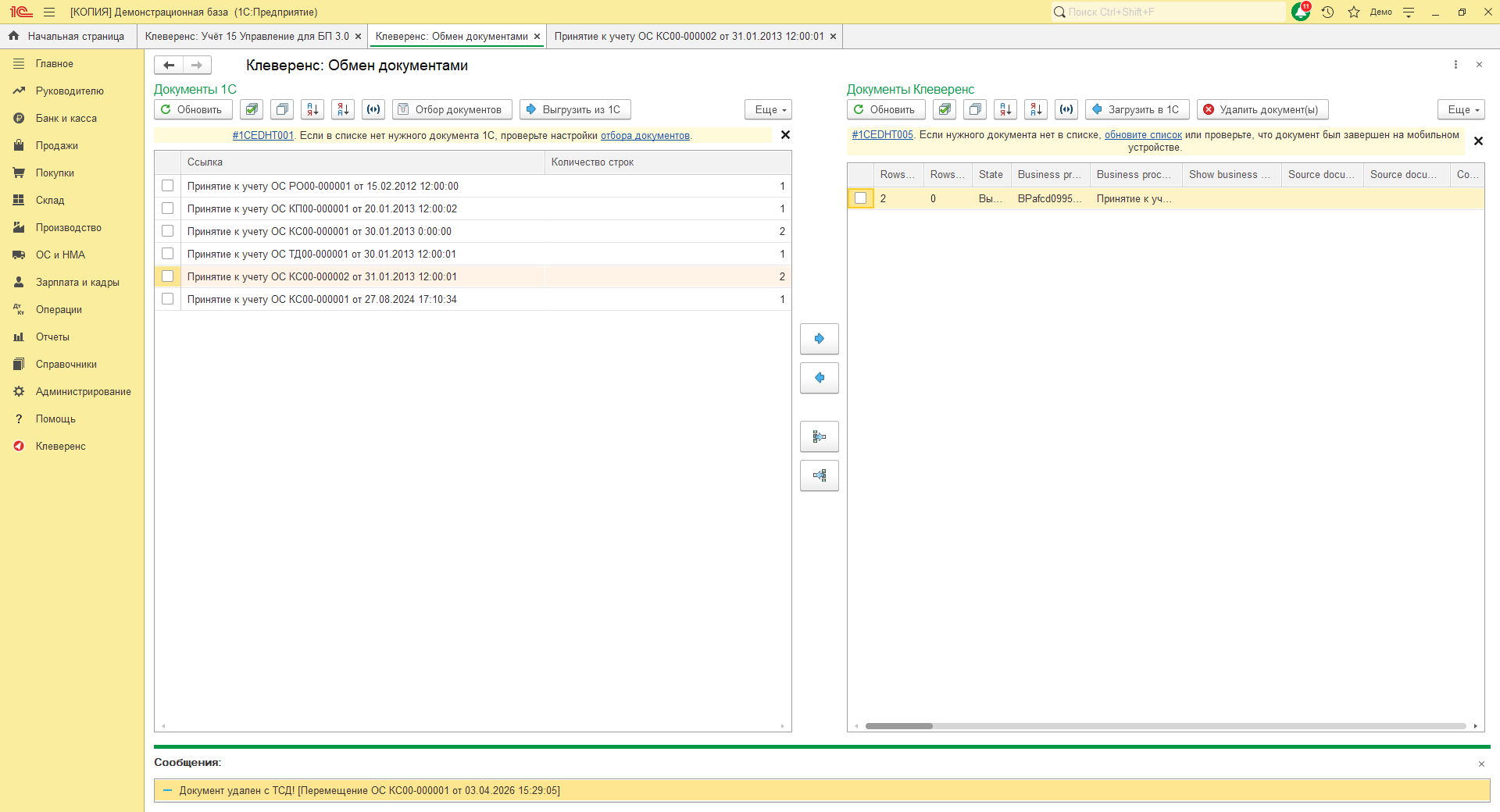1500x812 pixels.
Task: Open ОС и НМА section in sidebar
Action: click(60, 255)
